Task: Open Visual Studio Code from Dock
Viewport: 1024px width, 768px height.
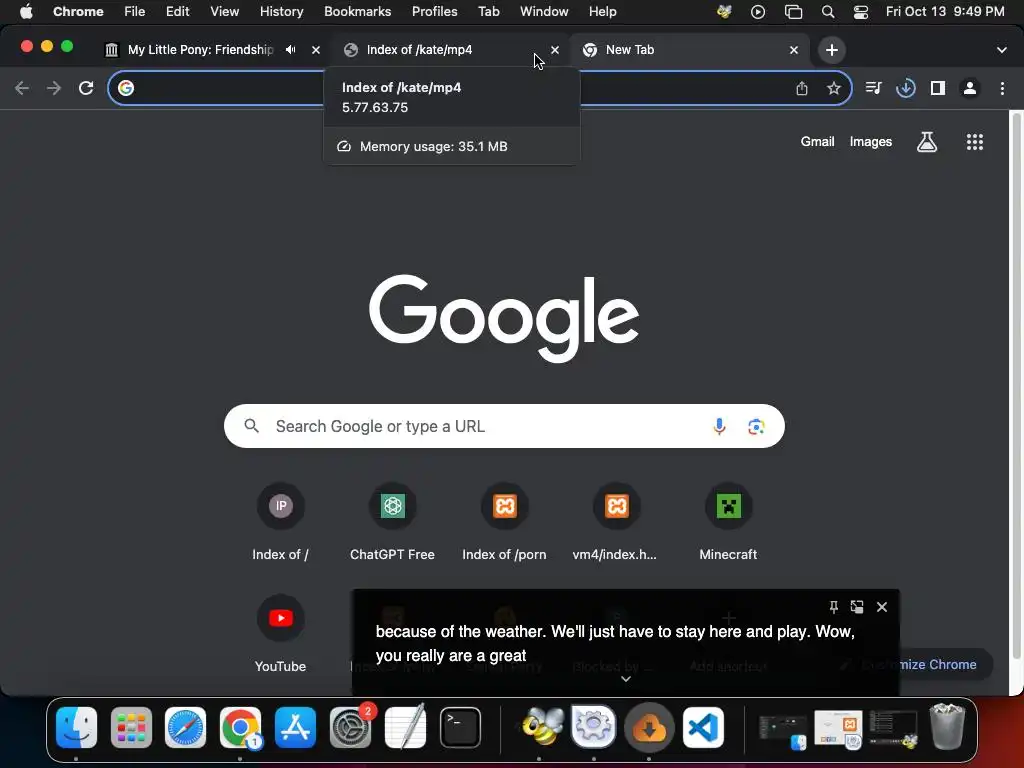Action: coord(703,727)
